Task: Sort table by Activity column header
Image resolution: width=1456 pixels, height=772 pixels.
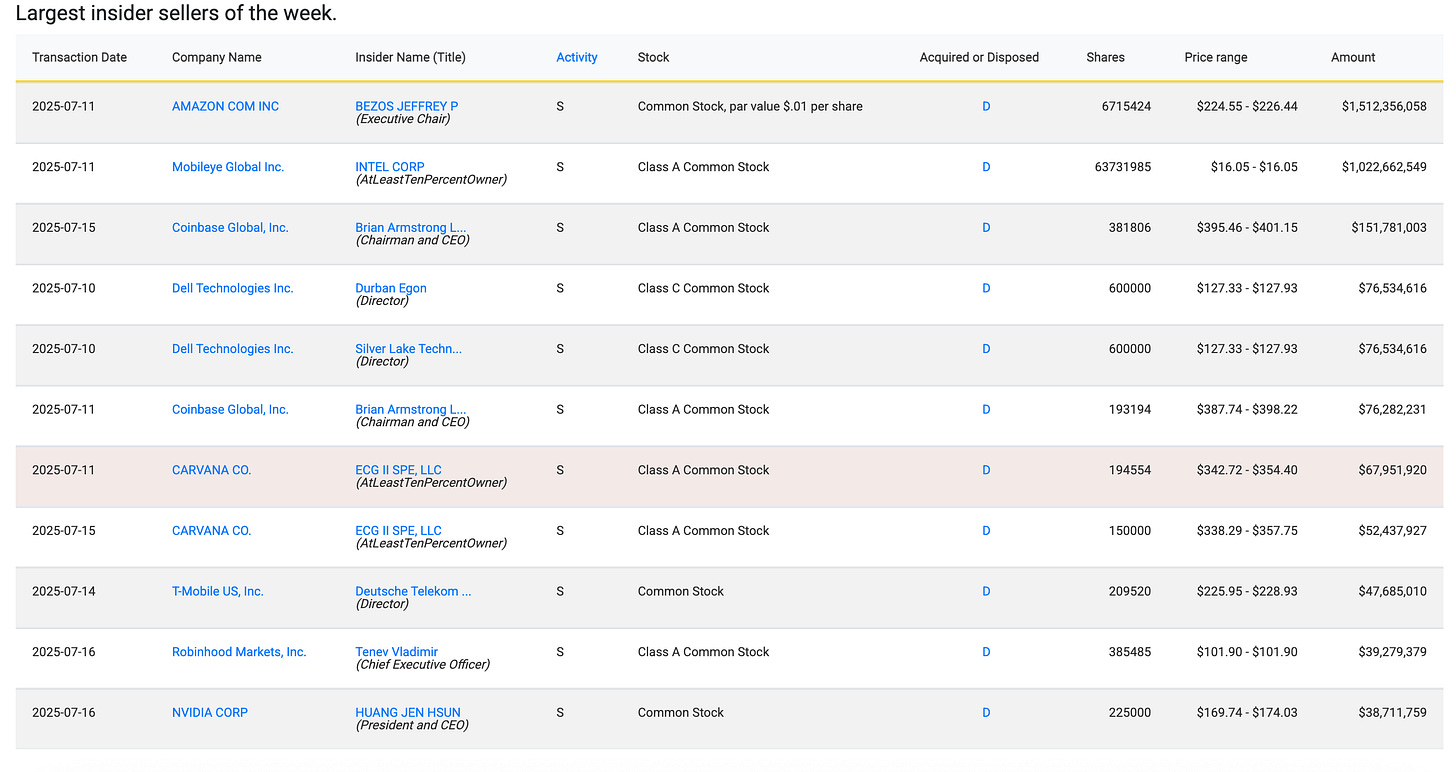Action: click(577, 57)
